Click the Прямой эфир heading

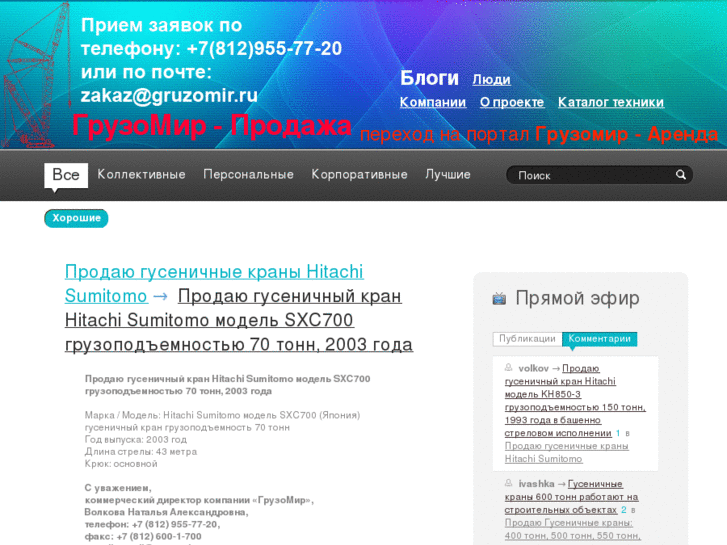coord(577,298)
